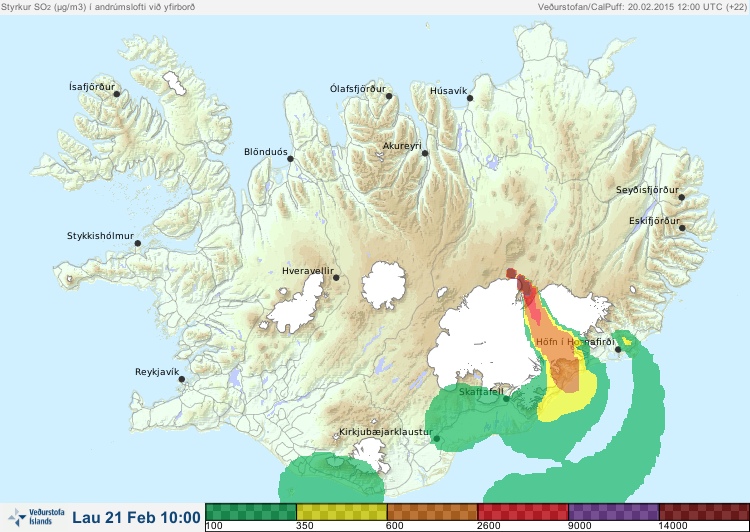
Task: Click the Veðurstofa Íslands logo
Action: [36, 517]
